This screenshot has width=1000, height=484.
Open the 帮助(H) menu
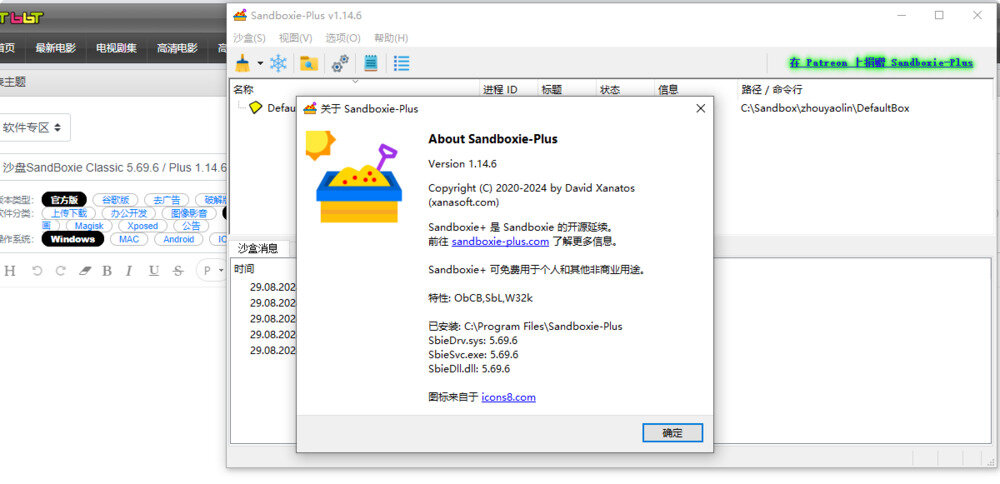click(391, 38)
